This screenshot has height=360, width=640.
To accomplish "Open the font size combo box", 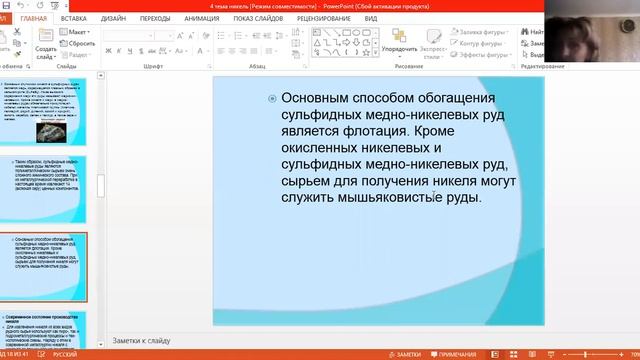I will point(164,36).
